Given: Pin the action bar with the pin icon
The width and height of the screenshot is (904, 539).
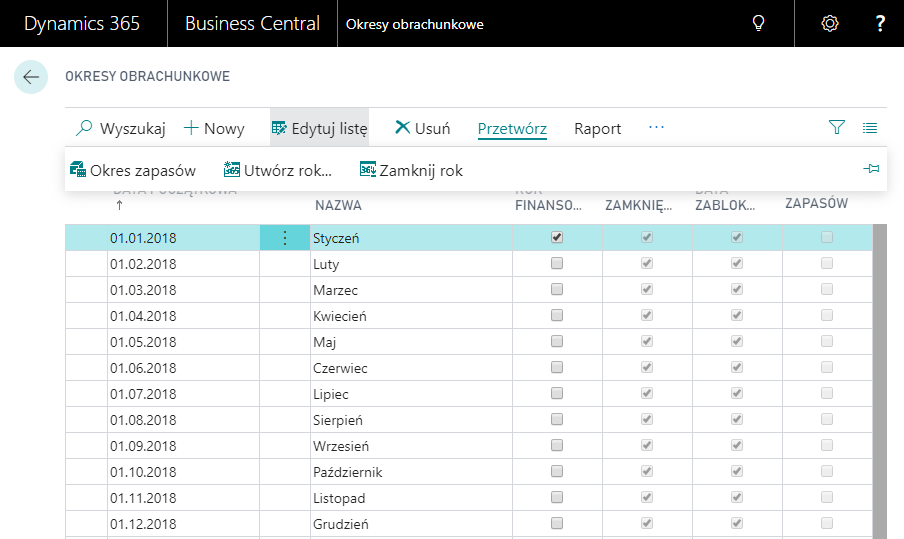Looking at the screenshot, I should pyautogui.click(x=871, y=169).
